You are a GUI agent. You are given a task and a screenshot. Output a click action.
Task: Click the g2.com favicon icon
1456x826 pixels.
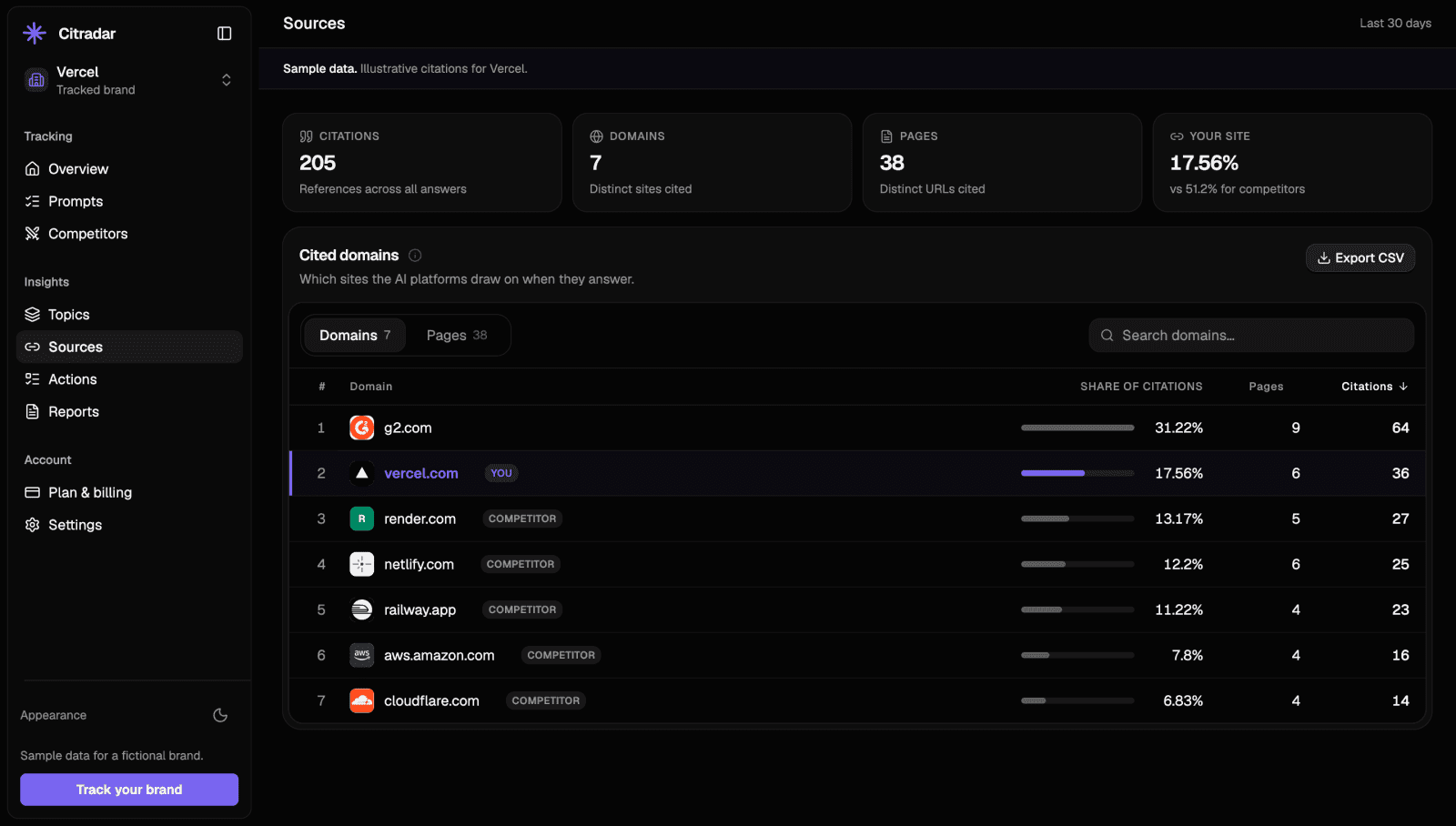(362, 428)
